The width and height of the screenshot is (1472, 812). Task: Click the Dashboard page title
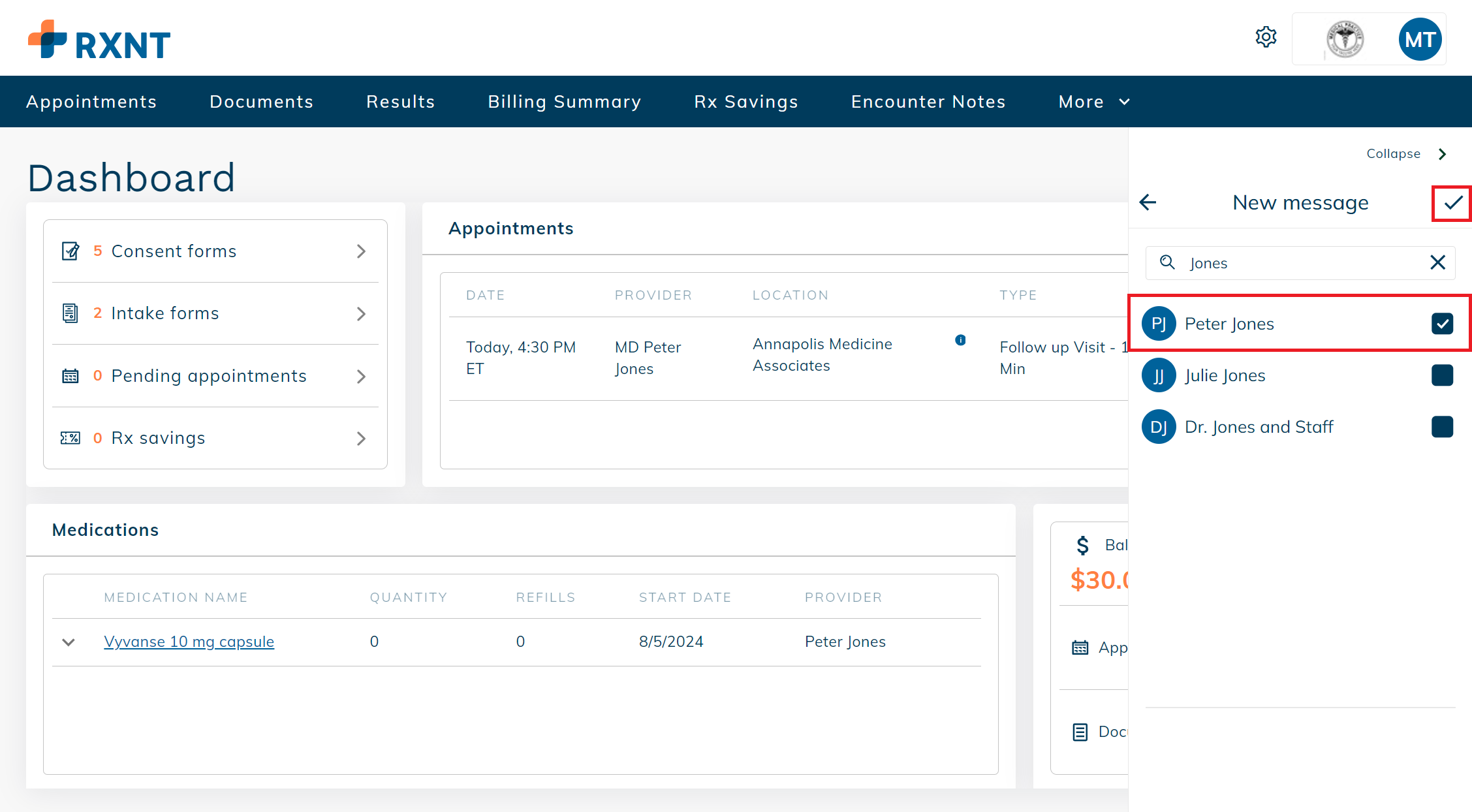pos(131,178)
